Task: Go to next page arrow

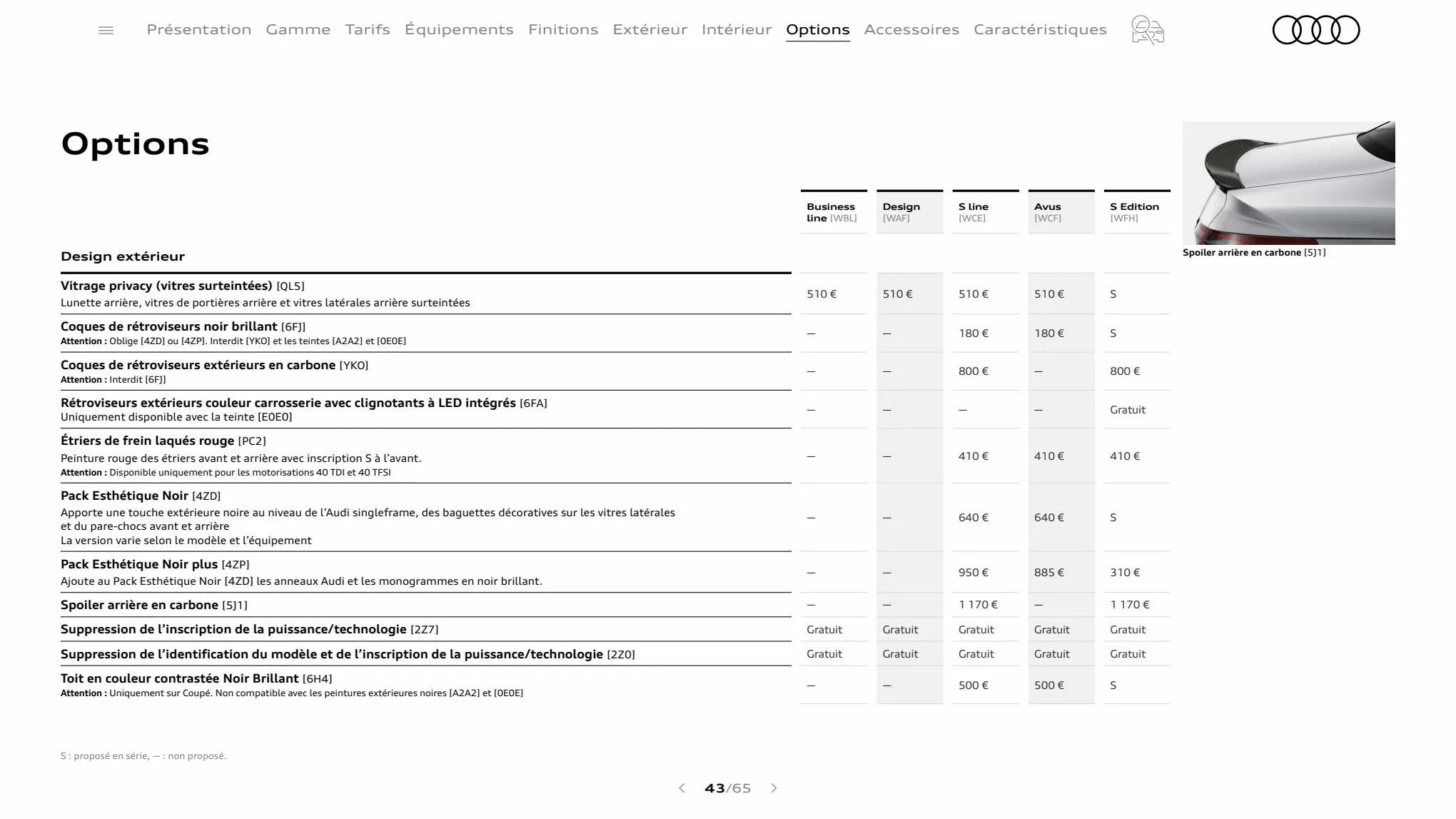Action: click(x=774, y=788)
